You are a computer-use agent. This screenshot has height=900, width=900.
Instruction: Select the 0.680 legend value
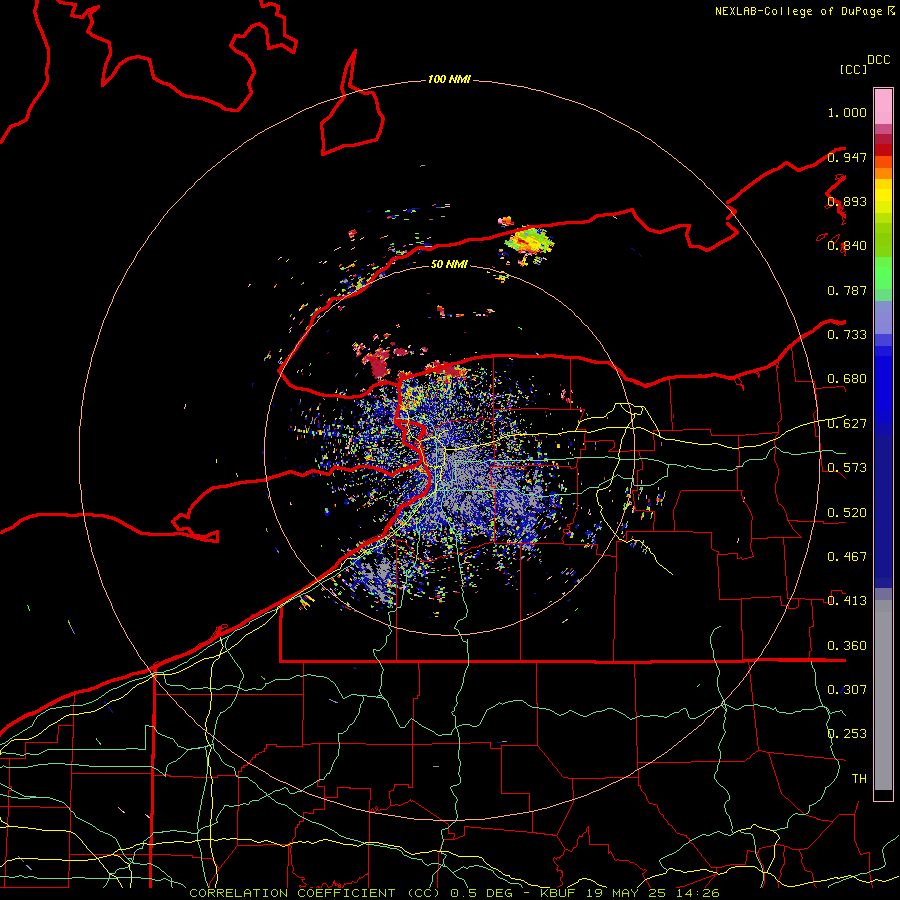click(847, 379)
